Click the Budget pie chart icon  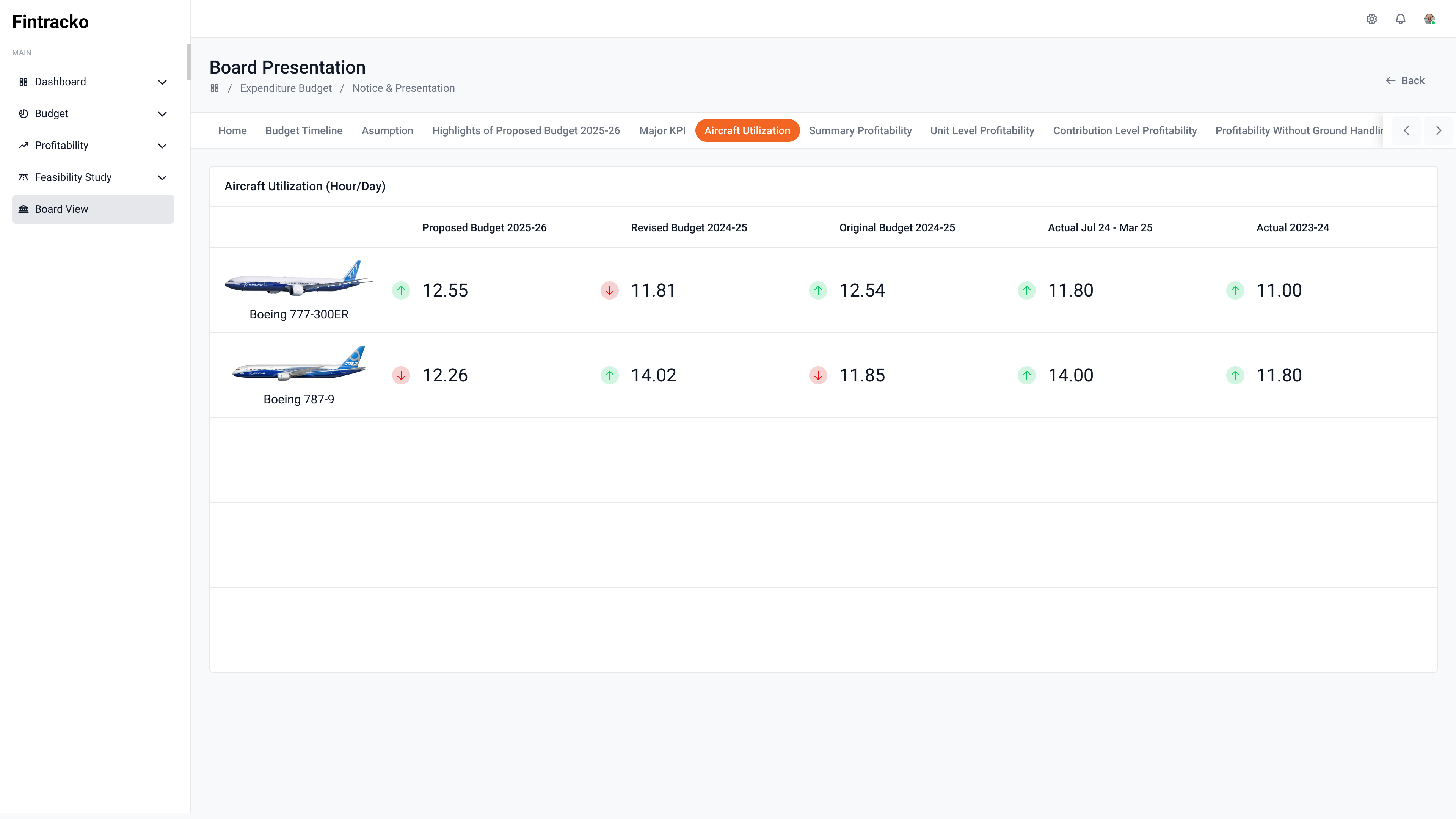(23, 114)
